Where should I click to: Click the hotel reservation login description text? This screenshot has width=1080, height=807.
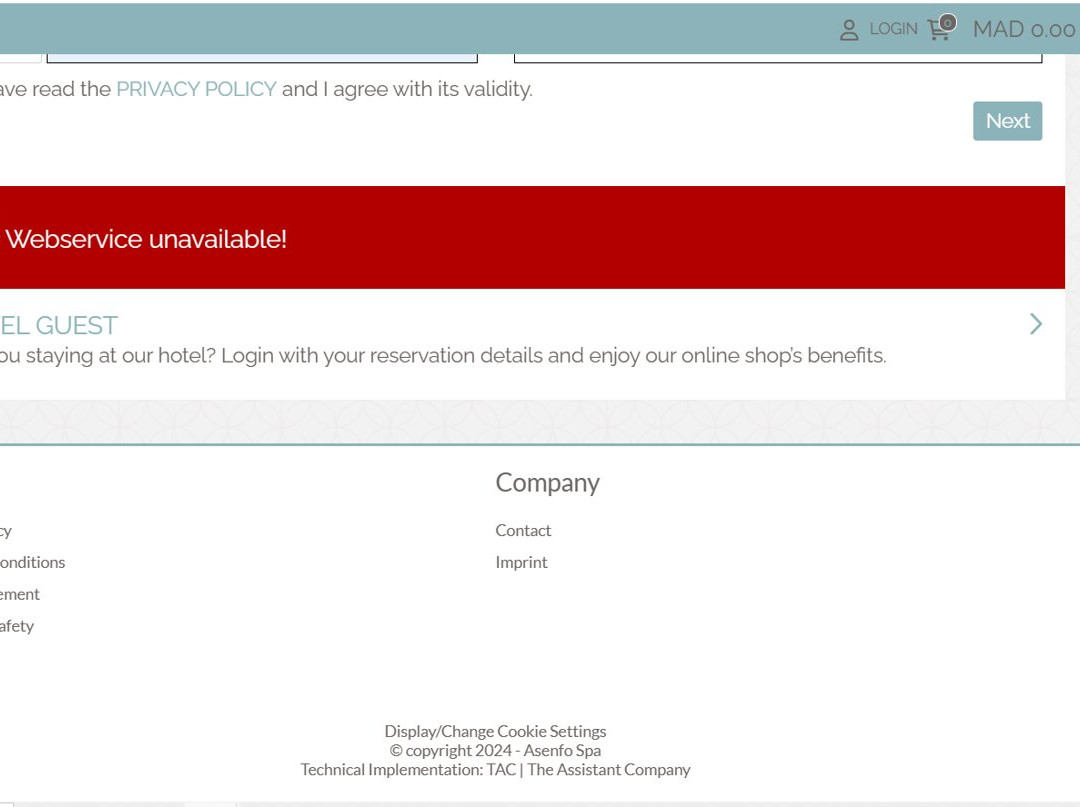coord(442,356)
